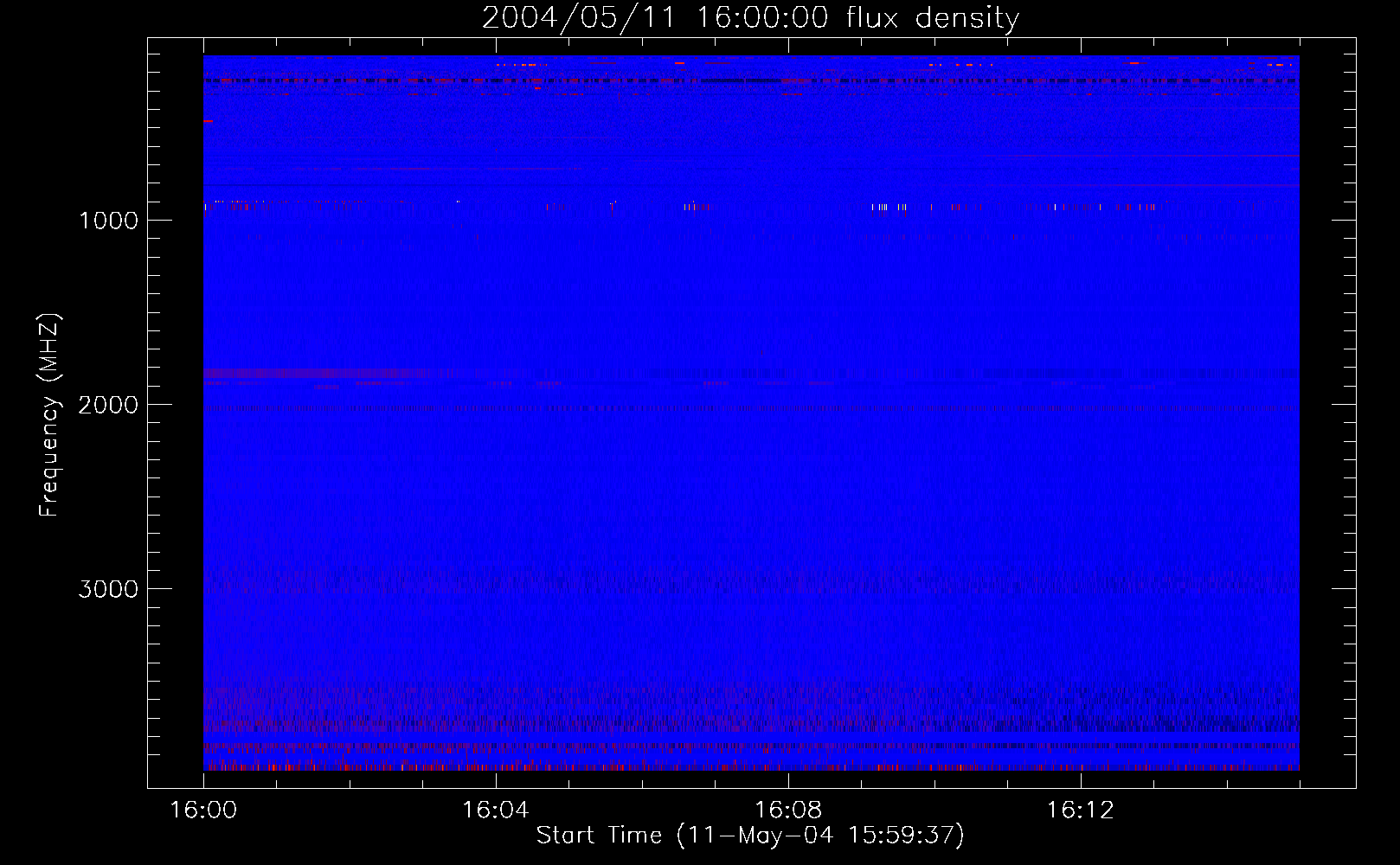Click the 16:12 time tick label
Image resolution: width=1400 pixels, height=865 pixels.
coord(1081,811)
